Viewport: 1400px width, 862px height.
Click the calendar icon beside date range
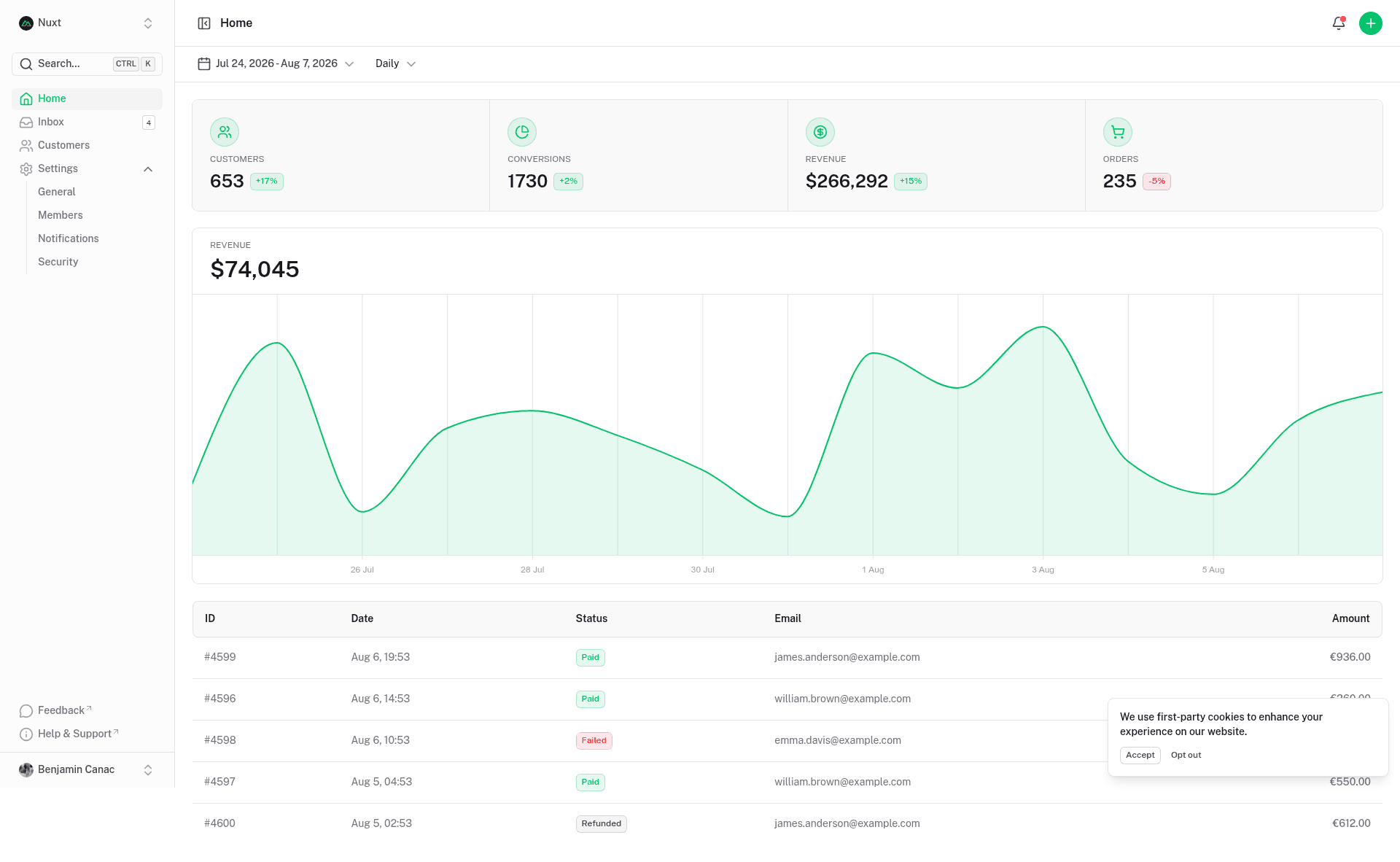pyautogui.click(x=204, y=64)
